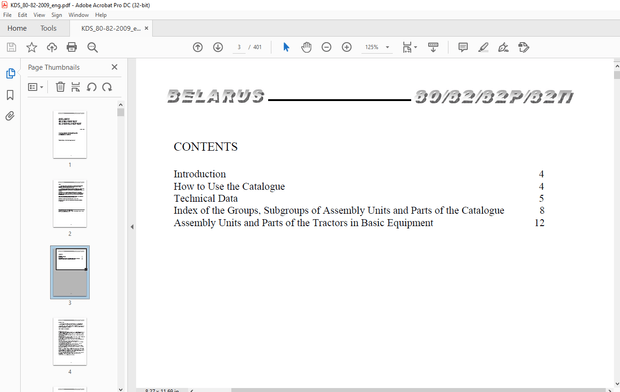Image resolution: width=620 pixels, height=392 pixels.
Task: Rotate page clockwise in thumbnails panel
Action: tap(107, 87)
